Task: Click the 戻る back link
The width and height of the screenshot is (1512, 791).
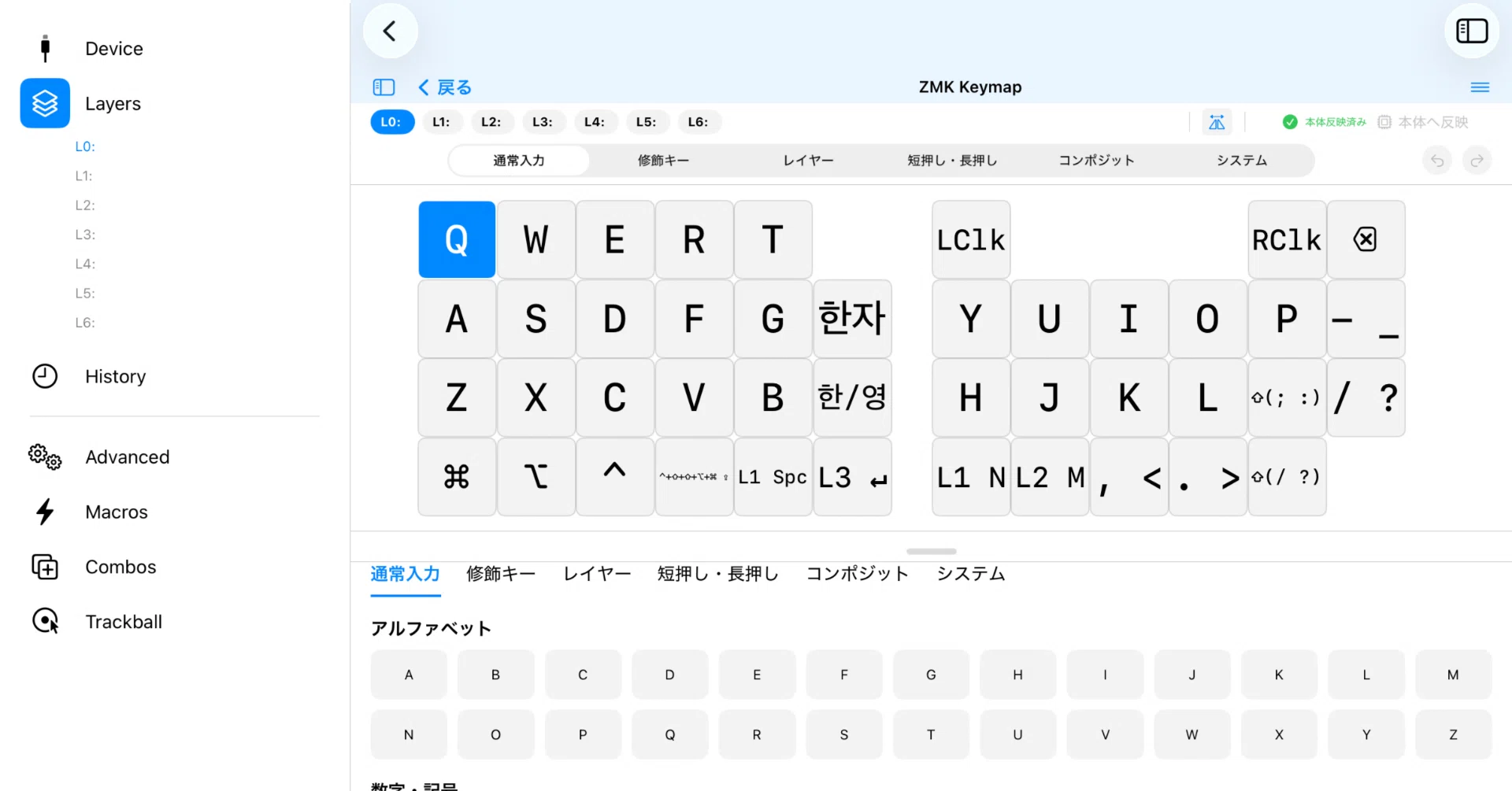Action: point(445,87)
